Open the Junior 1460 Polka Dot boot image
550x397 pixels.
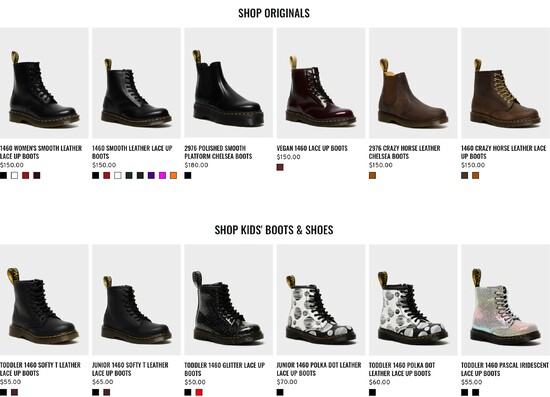point(321,300)
